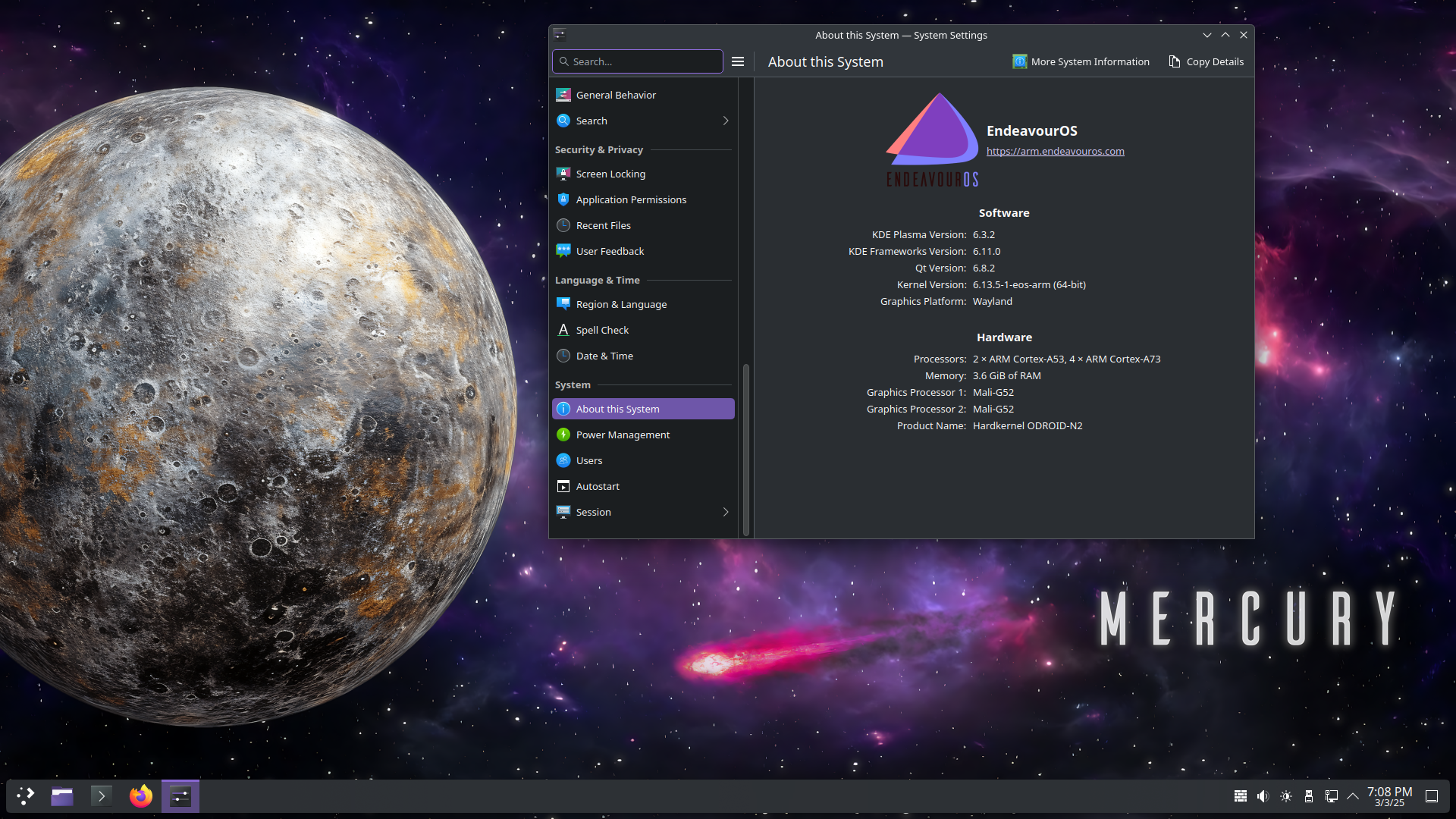Screen dimensions: 1456x819
Task: Open the EndeavourOS ARM website link
Action: [1054, 151]
